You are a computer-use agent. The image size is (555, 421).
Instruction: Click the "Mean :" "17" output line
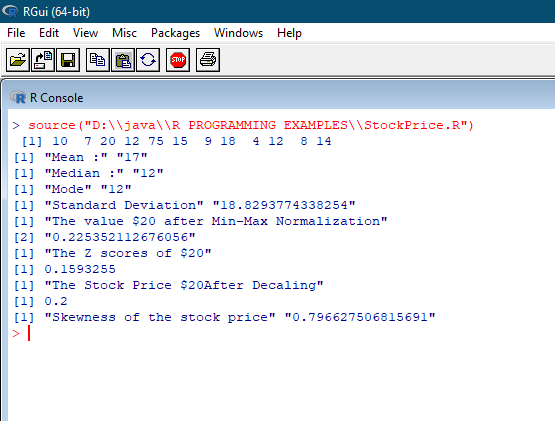[80, 157]
